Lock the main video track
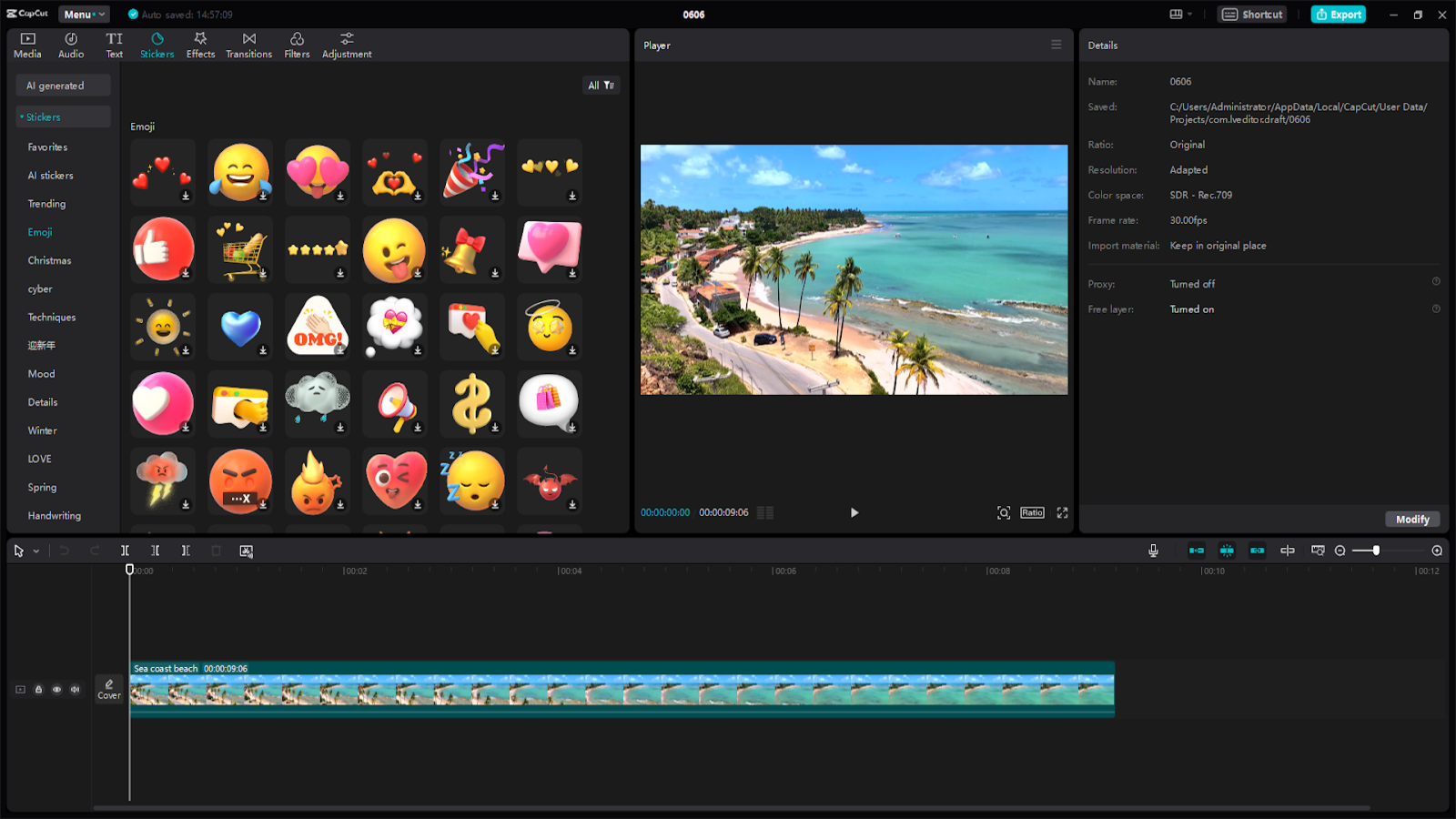Image resolution: width=1456 pixels, height=819 pixels. click(x=38, y=690)
